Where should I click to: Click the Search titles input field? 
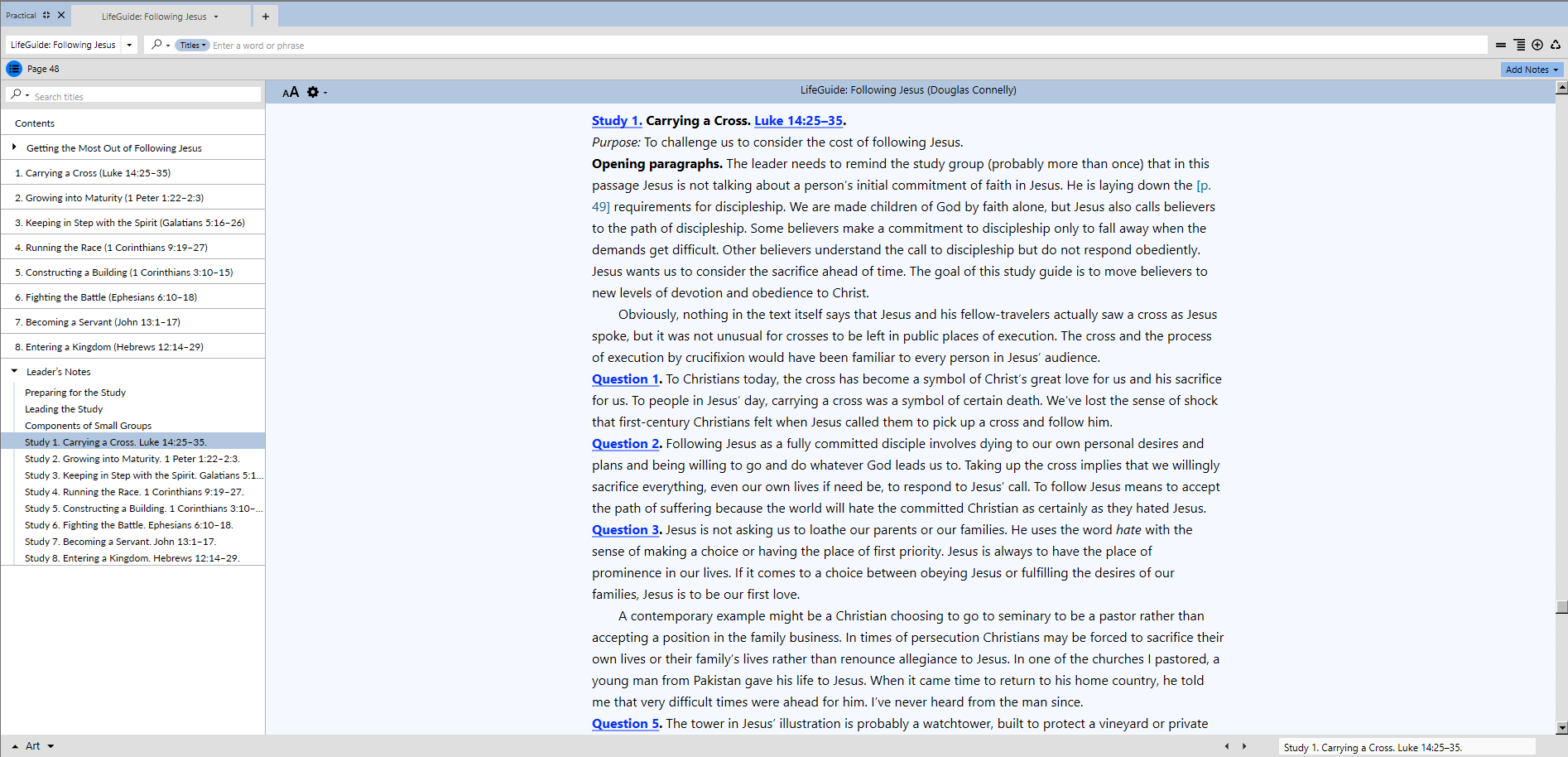click(x=146, y=96)
